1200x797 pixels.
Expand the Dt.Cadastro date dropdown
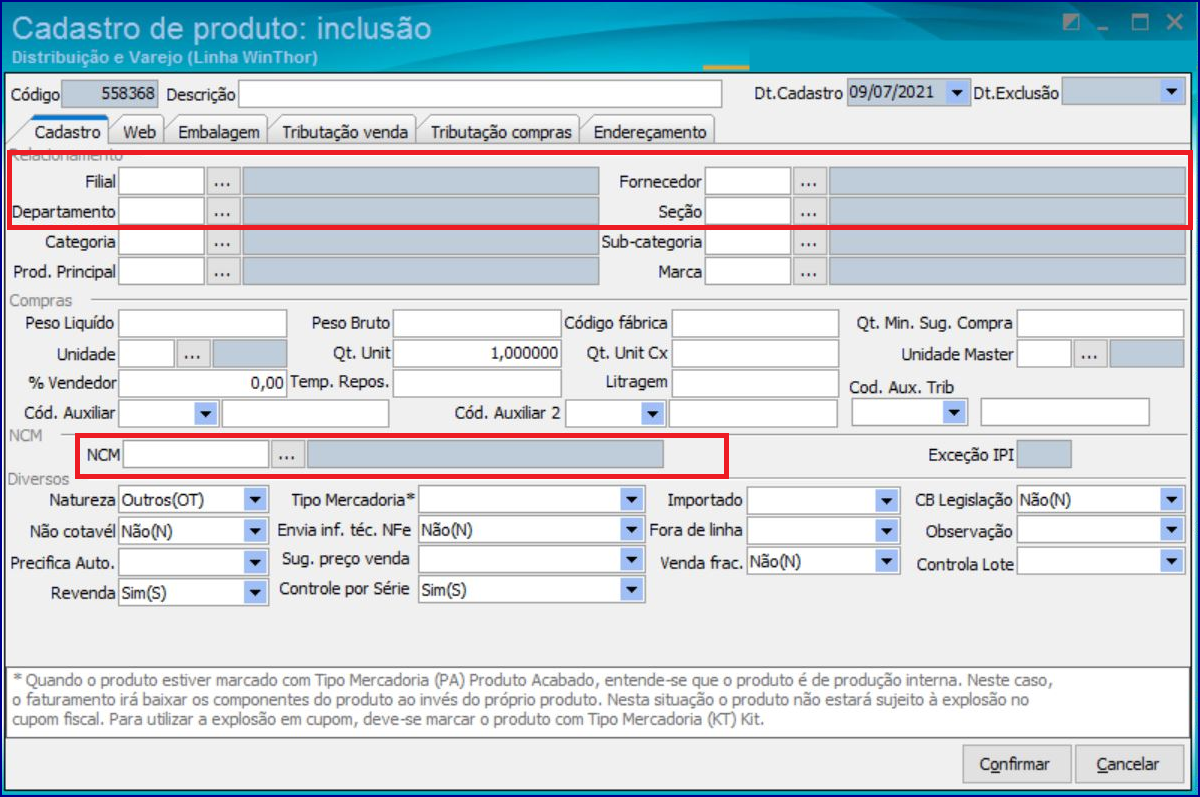(x=958, y=93)
